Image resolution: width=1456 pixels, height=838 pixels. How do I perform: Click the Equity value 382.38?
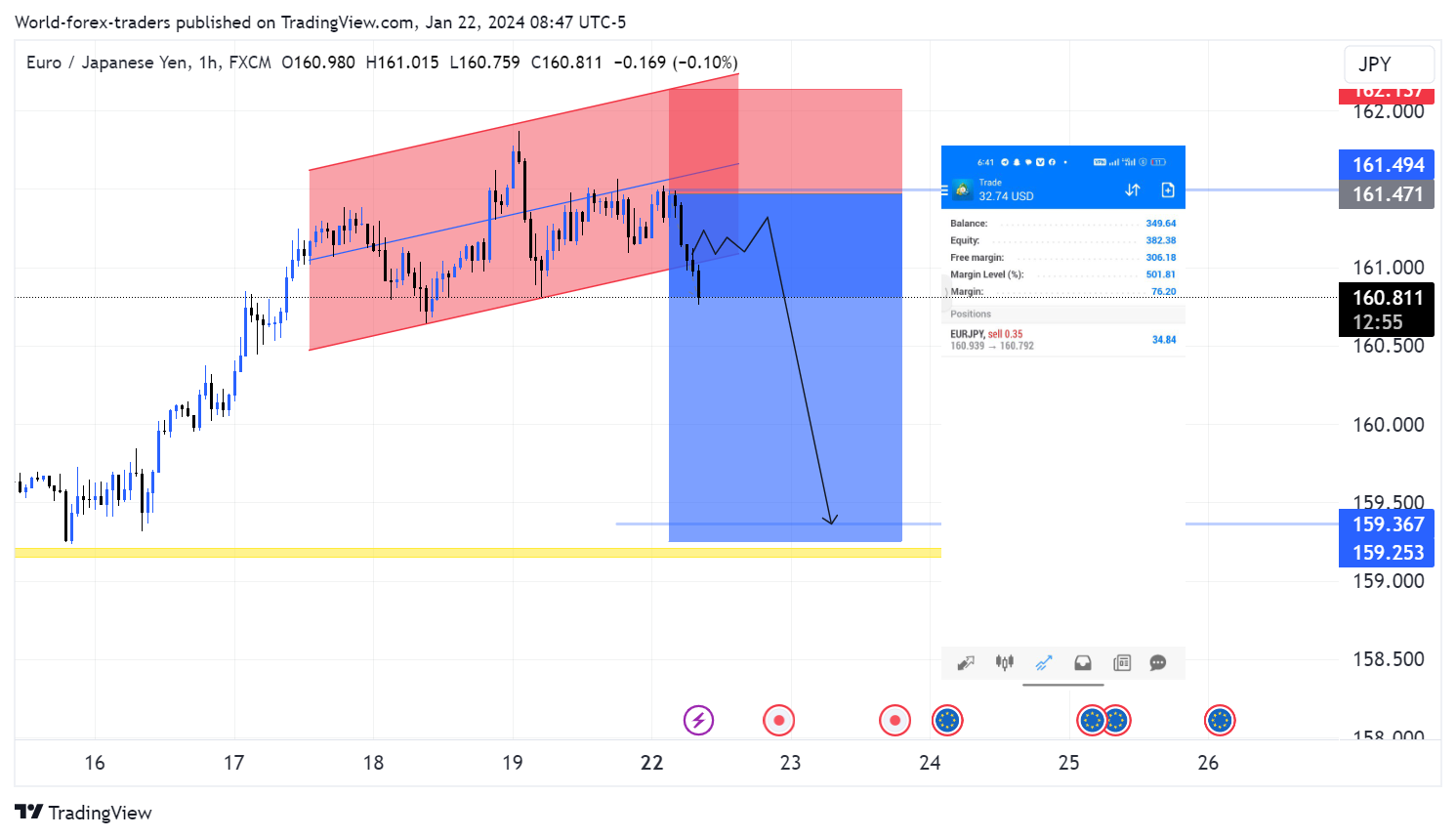click(1161, 240)
